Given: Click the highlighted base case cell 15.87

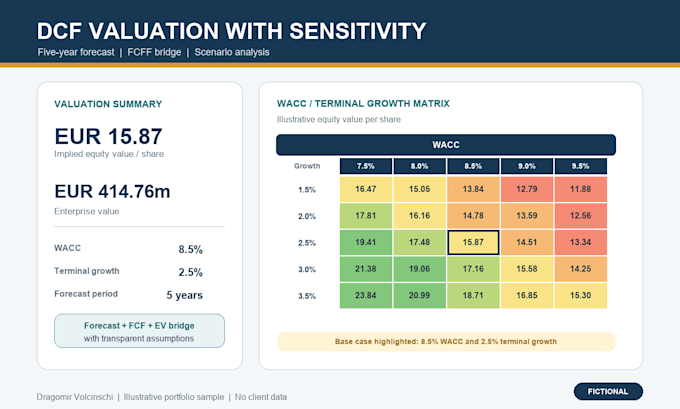Looking at the screenshot, I should tap(473, 242).
